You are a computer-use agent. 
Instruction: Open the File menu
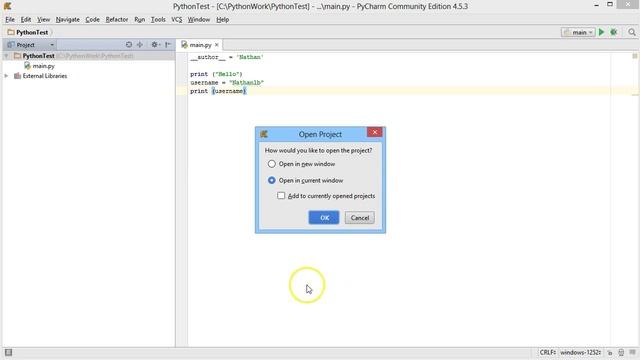[10, 20]
